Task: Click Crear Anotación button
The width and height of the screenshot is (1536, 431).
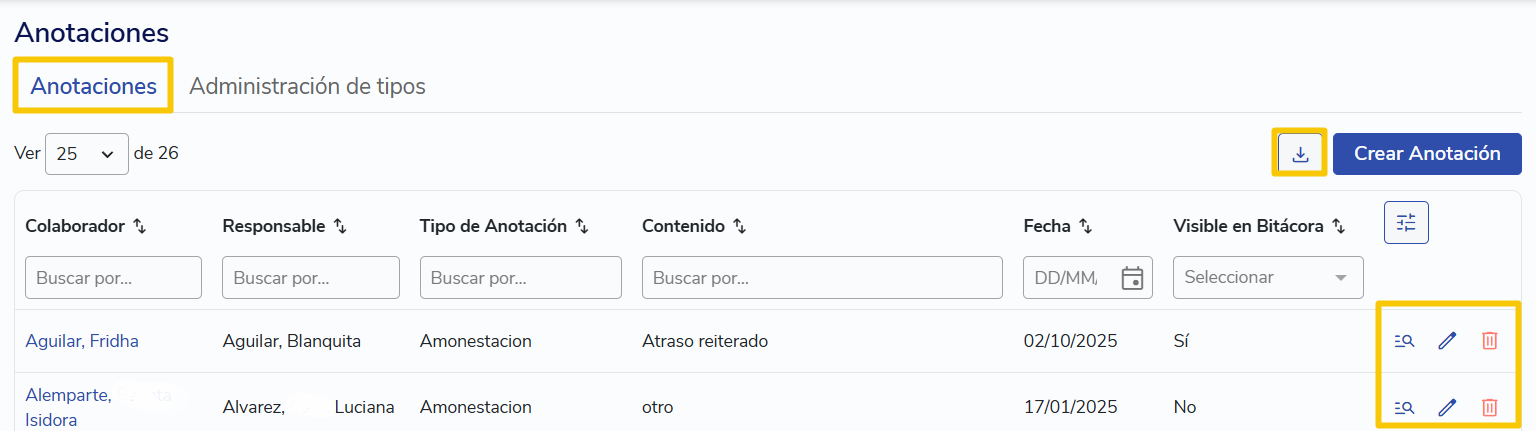Action: tap(1427, 154)
